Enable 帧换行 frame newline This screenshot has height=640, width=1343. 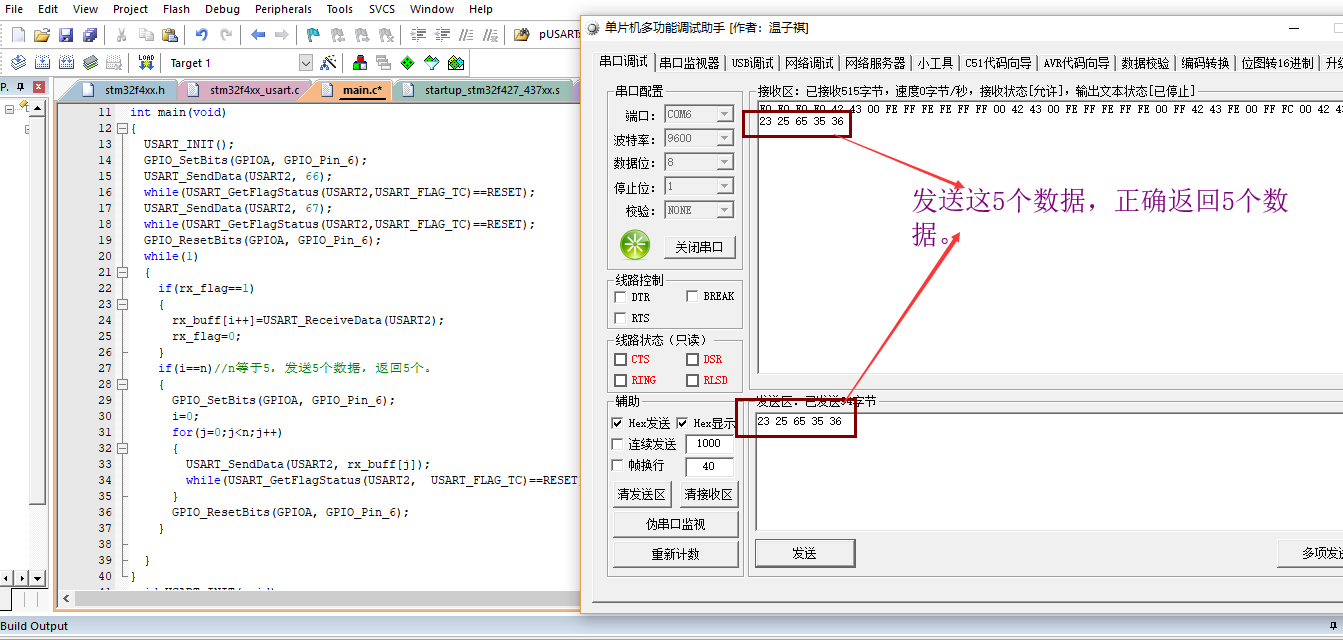[617, 466]
